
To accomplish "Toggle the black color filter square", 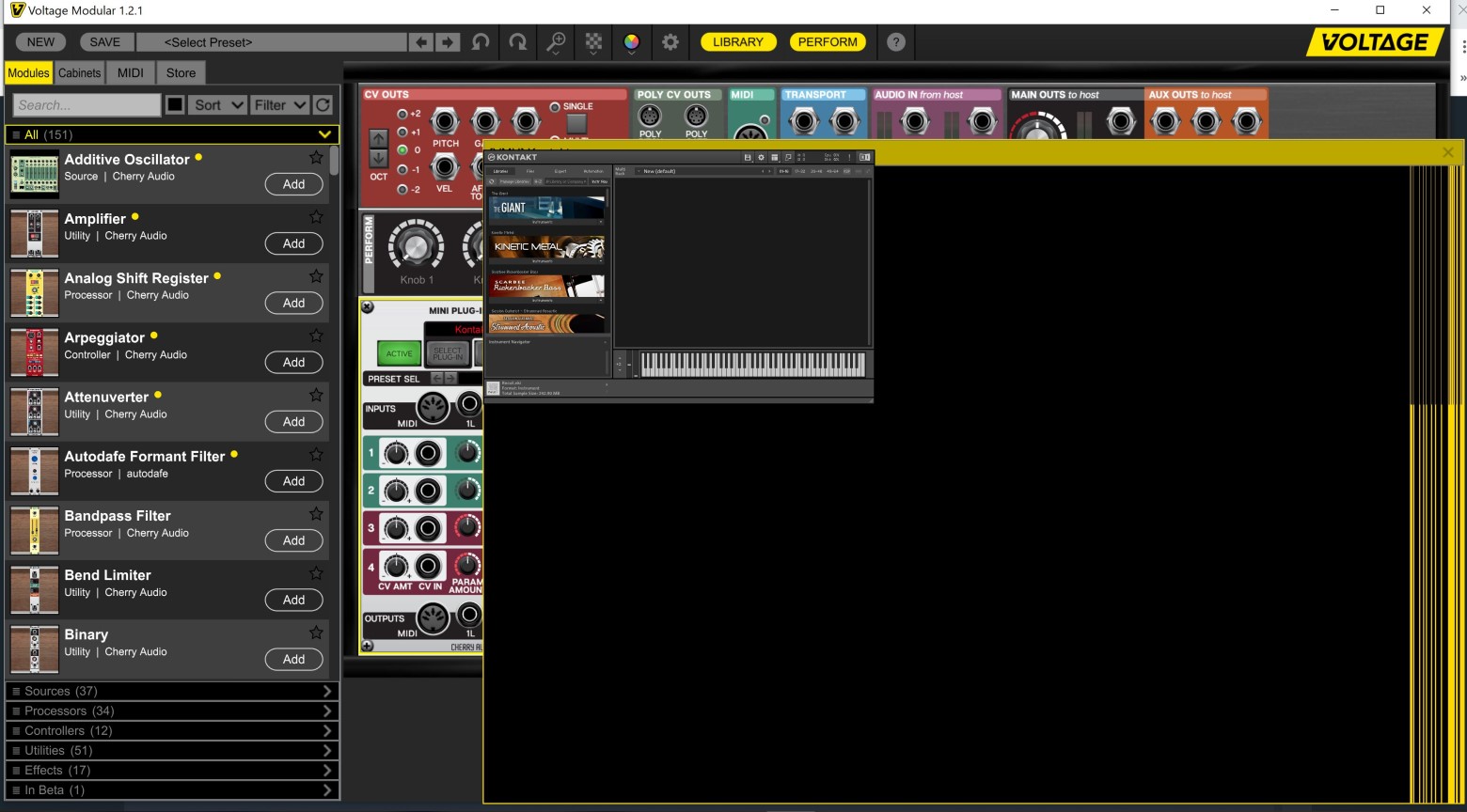I will click(175, 105).
